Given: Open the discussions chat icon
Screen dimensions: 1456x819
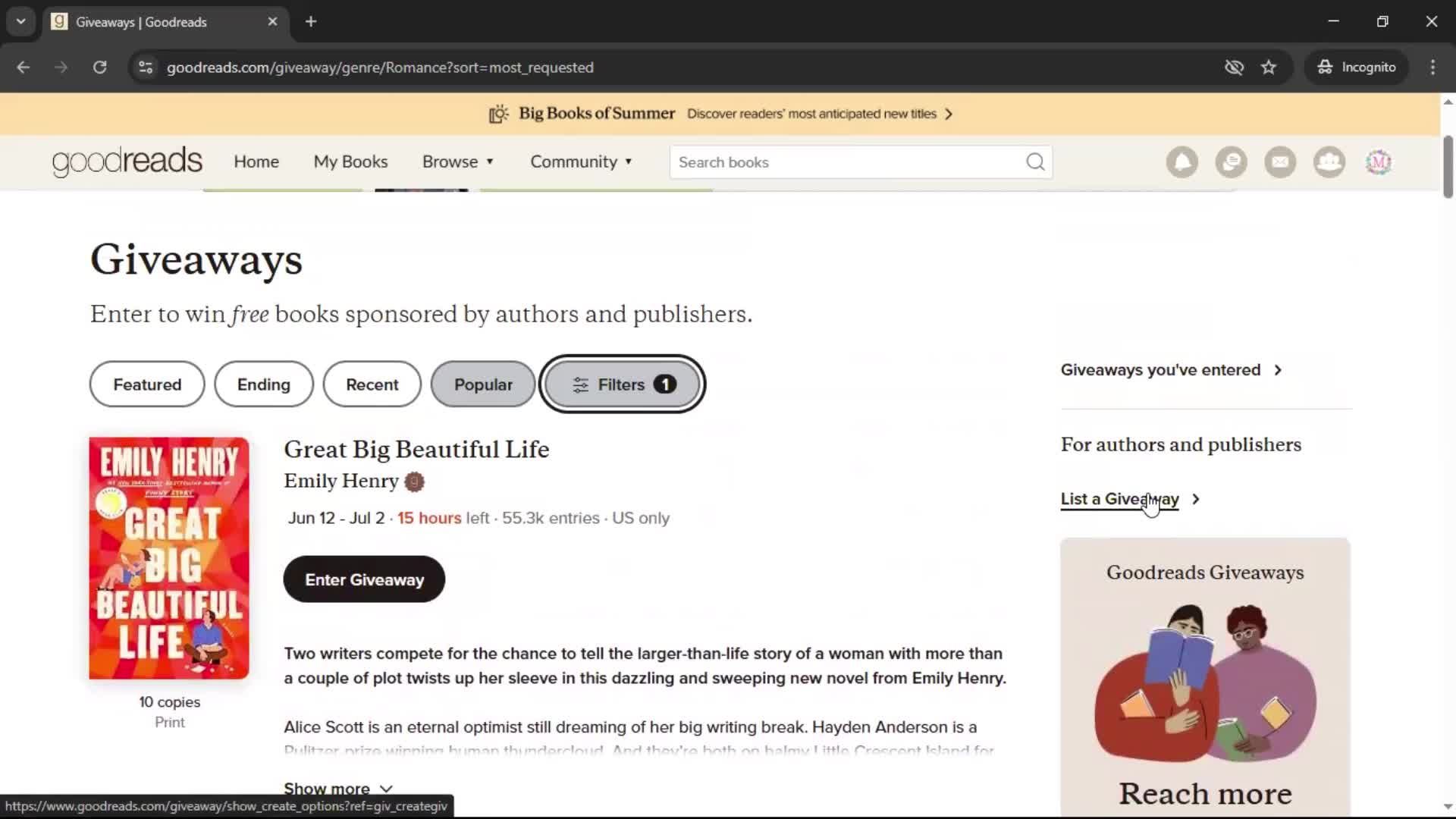Looking at the screenshot, I should tap(1231, 162).
